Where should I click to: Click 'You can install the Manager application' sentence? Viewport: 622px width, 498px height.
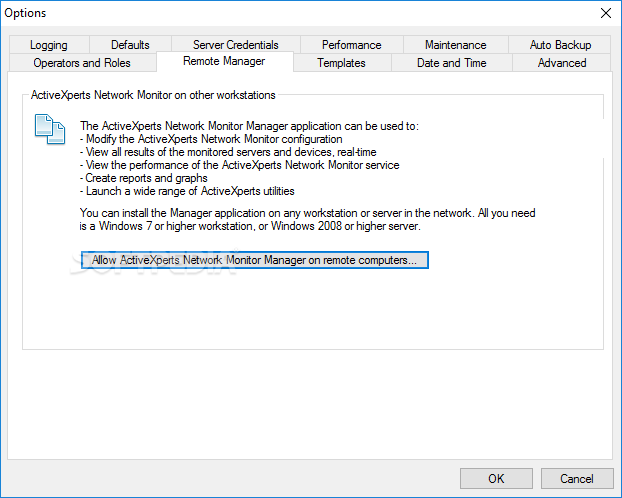307,219
